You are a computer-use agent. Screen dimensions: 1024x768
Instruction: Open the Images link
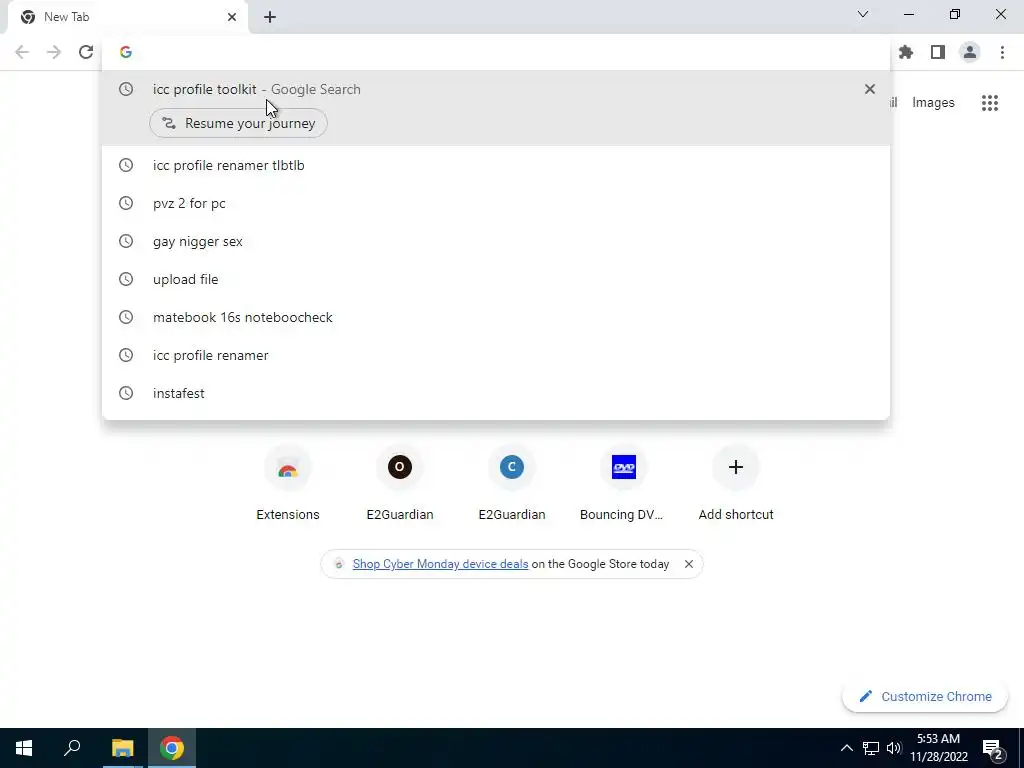[933, 103]
